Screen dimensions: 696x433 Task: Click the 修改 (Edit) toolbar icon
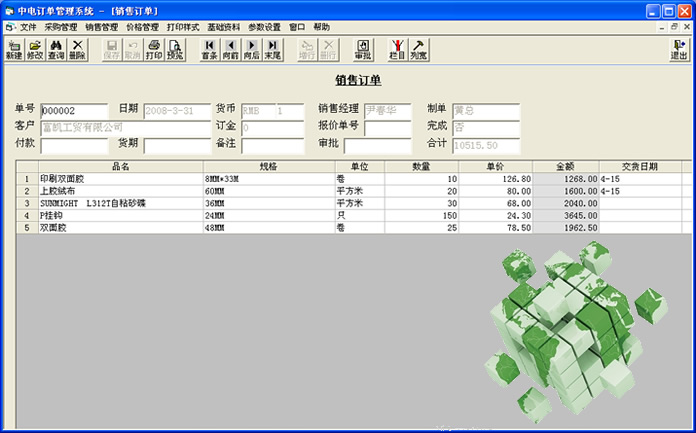click(x=35, y=49)
